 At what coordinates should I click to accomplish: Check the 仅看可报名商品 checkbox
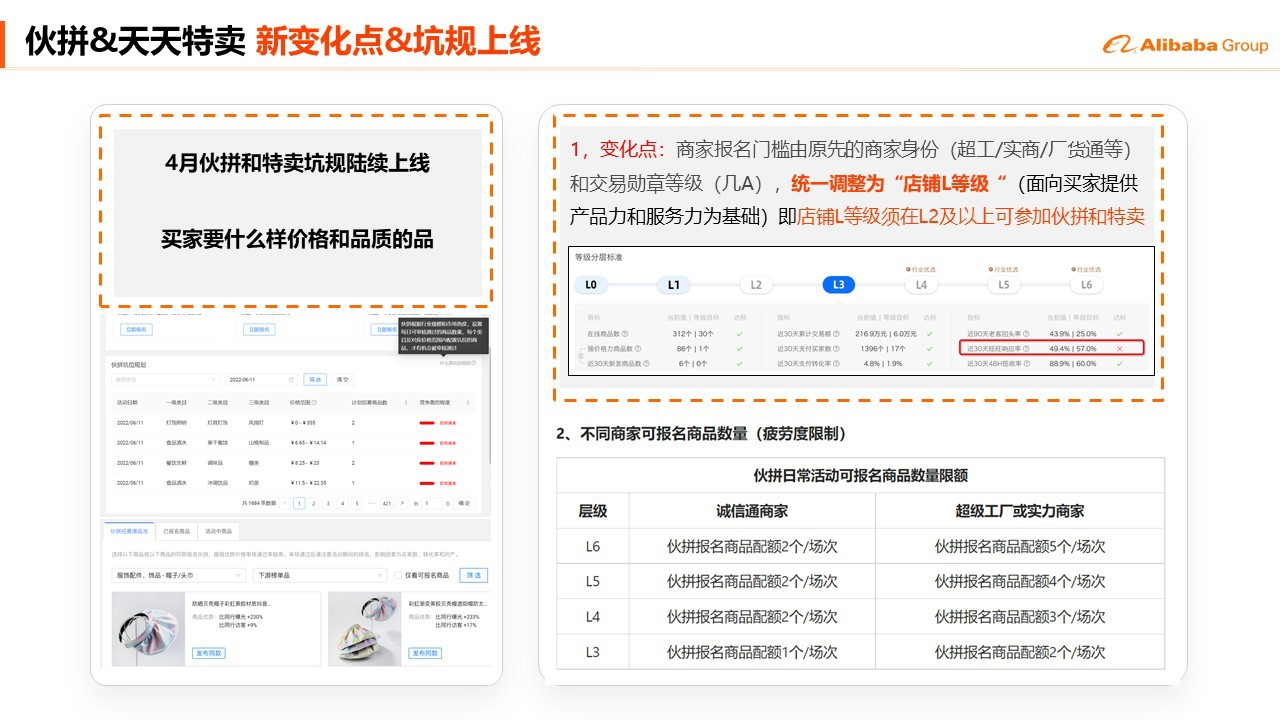click(x=398, y=576)
